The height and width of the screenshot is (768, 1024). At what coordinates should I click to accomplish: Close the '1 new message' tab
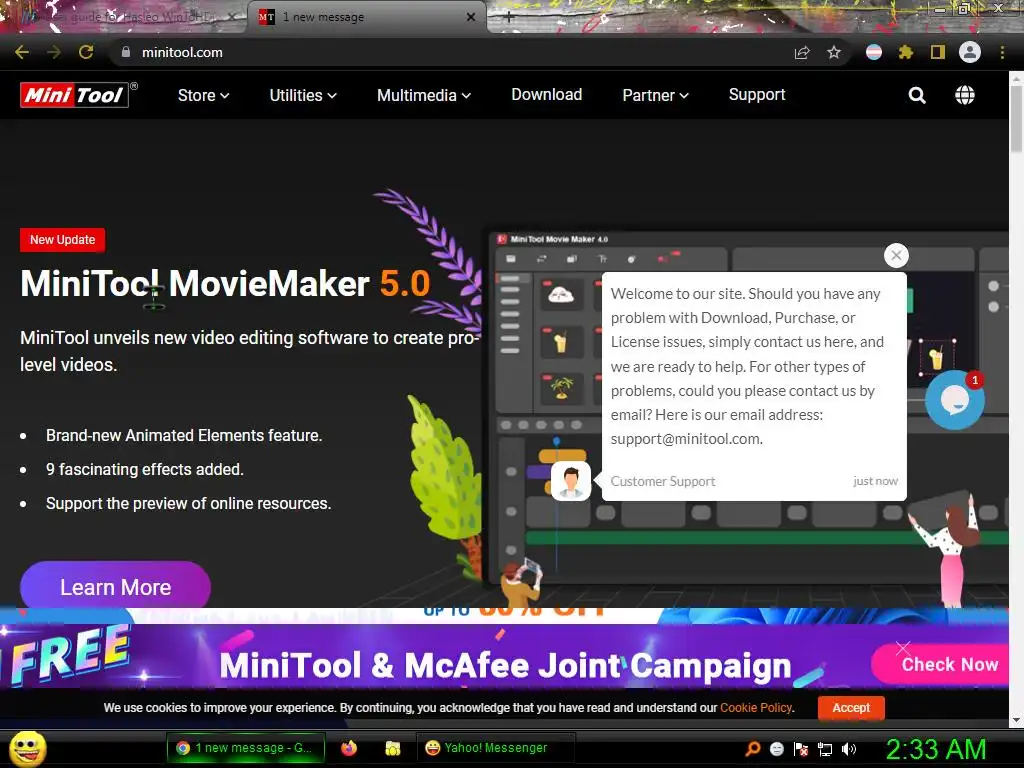(471, 17)
